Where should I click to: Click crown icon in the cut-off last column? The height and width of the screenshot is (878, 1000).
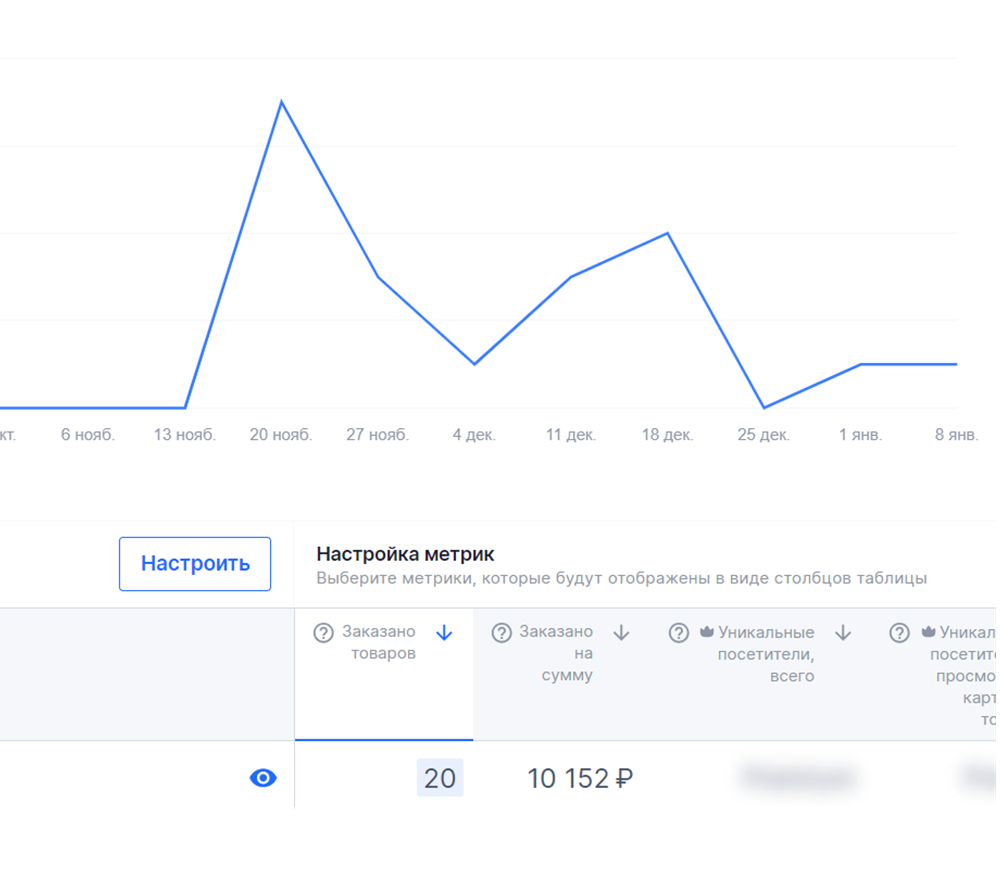(929, 632)
